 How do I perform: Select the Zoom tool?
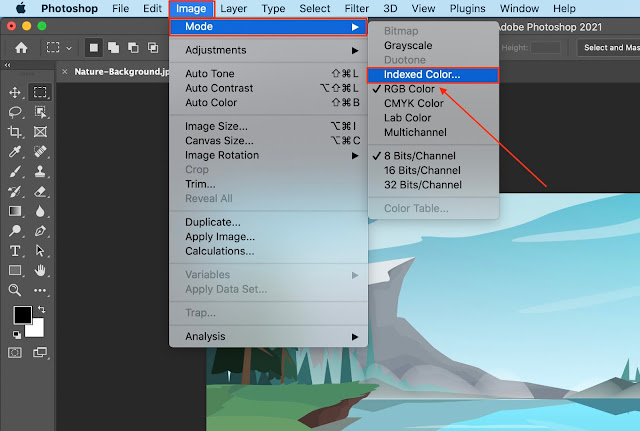[15, 290]
